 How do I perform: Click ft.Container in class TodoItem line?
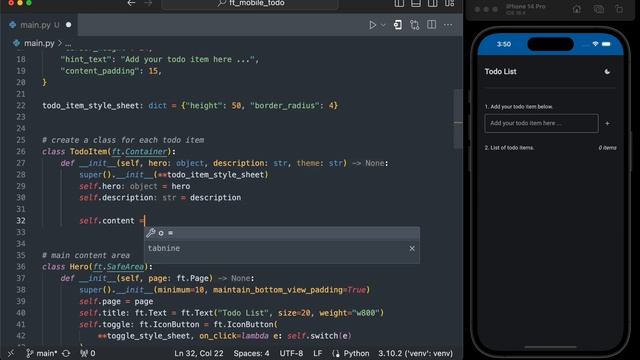click(x=140, y=151)
